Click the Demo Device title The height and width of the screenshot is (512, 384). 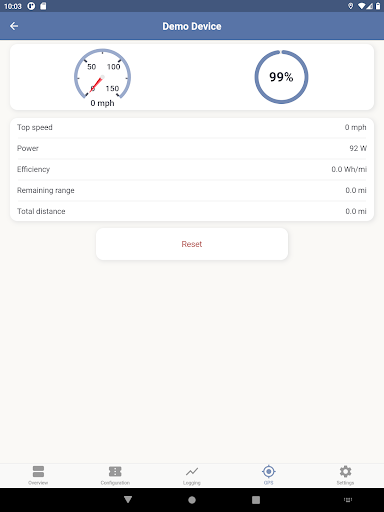pos(192,26)
